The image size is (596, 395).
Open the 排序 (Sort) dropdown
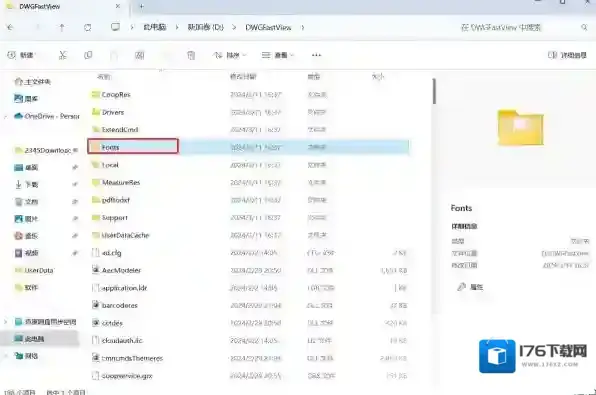pyautogui.click(x=230, y=56)
